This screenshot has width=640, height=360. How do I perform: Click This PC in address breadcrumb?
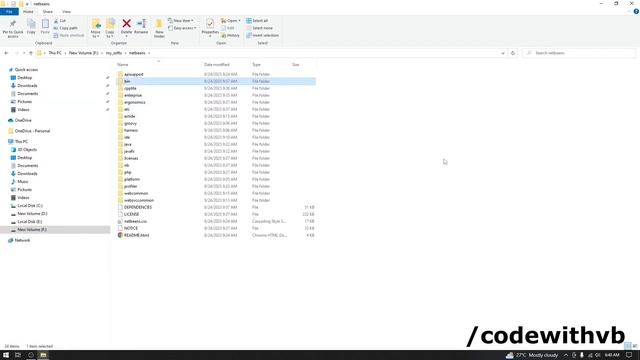point(55,53)
